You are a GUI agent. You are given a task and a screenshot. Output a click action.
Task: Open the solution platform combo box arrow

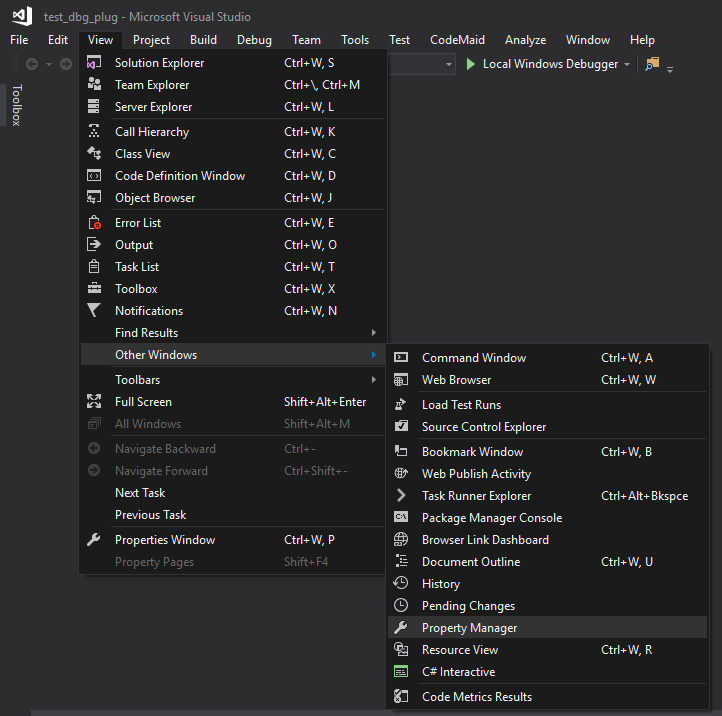448,64
